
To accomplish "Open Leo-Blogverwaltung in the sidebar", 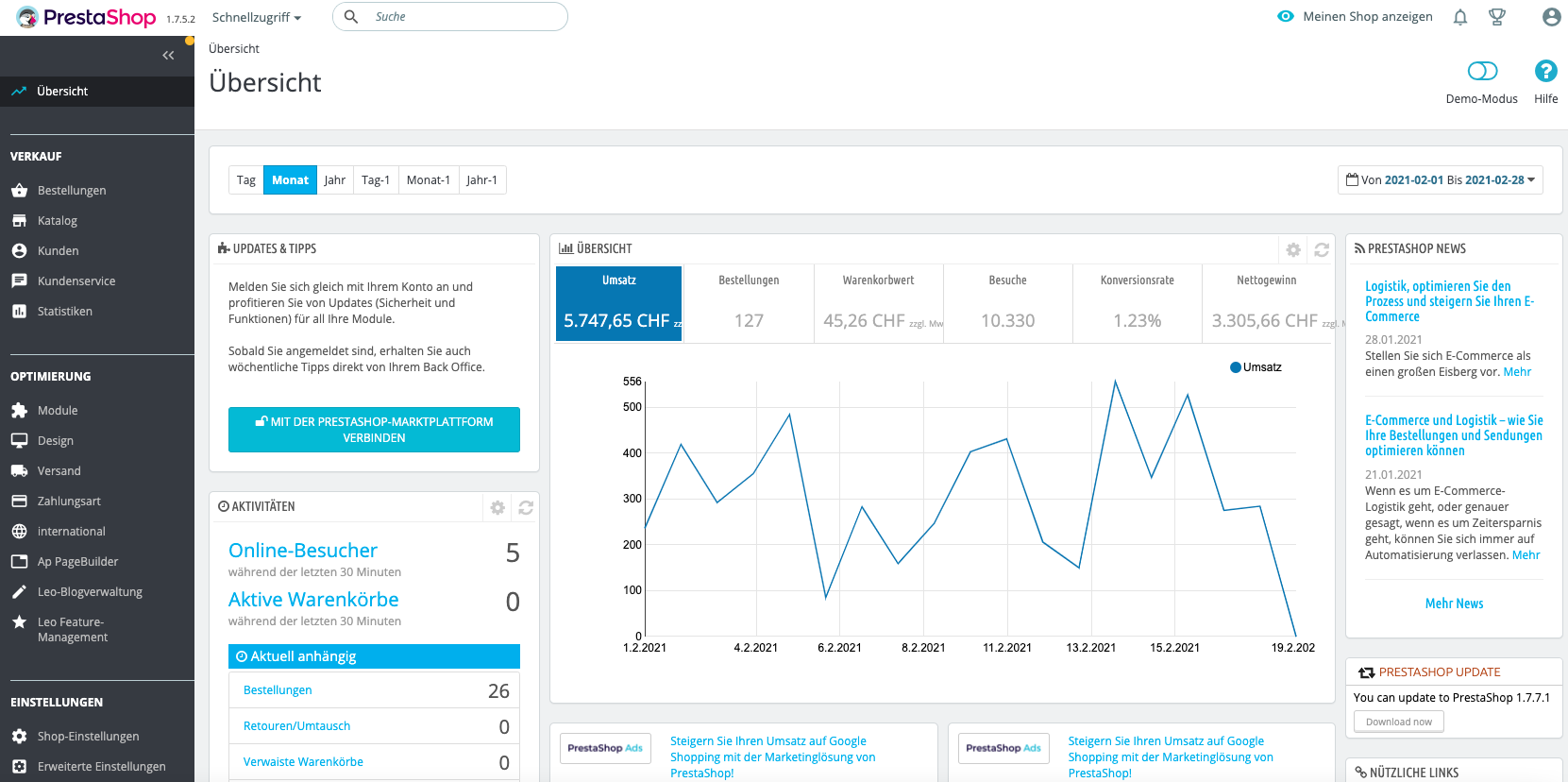I will tap(90, 592).
